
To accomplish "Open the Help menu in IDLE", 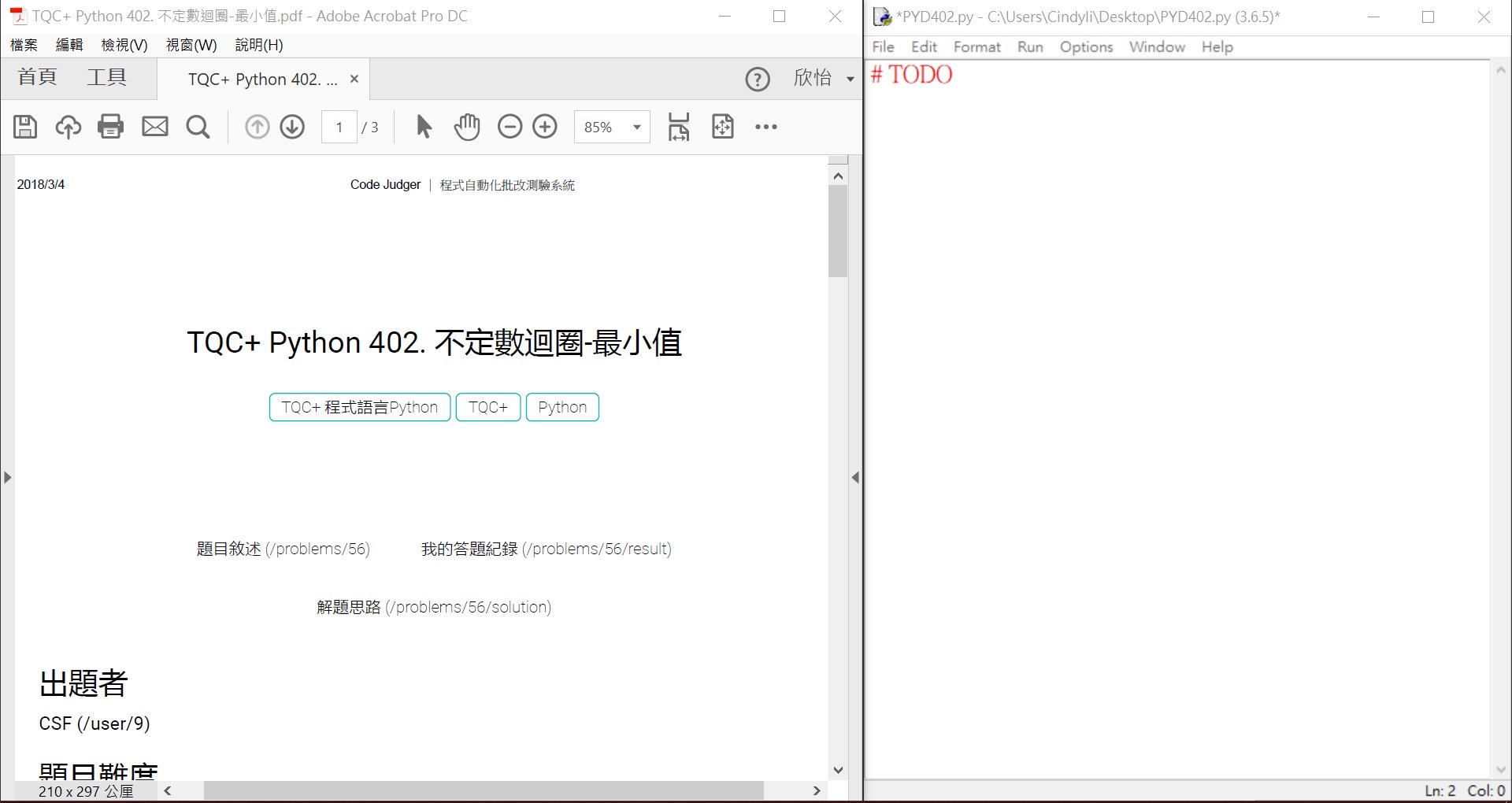I will point(1217,46).
